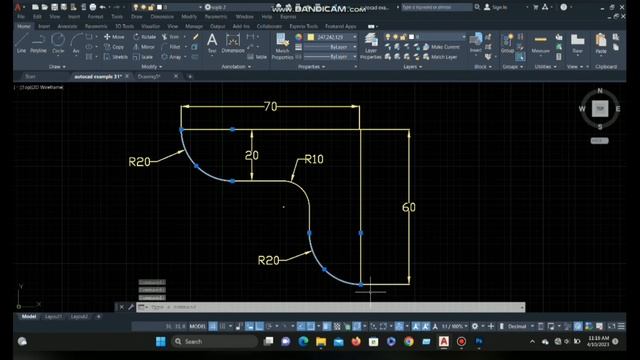Click the Scale command
This screenshot has width=640, height=360.
tap(143, 57)
